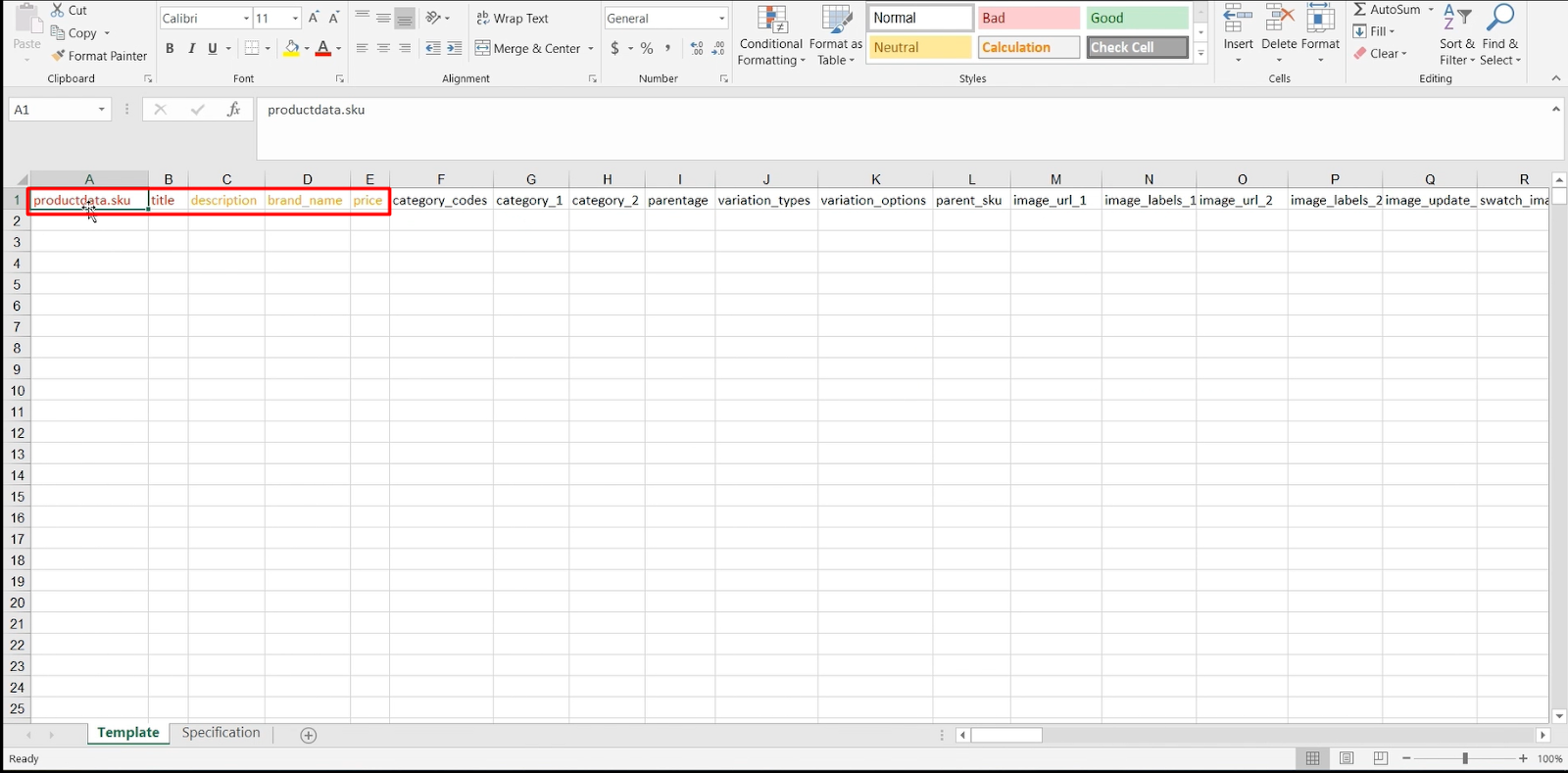
Task: Copy the selected cell
Action: 74,33
